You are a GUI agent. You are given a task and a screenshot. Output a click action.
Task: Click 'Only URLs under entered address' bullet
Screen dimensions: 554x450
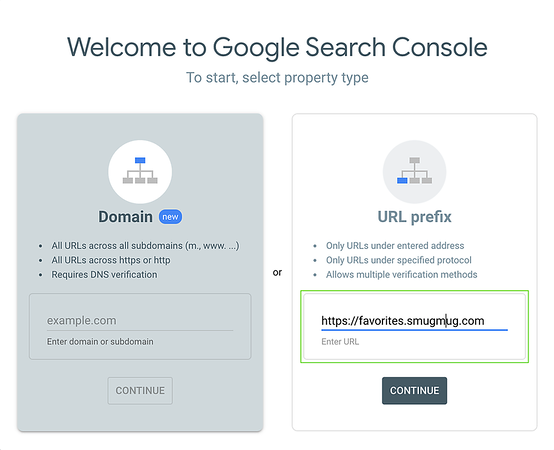pyautogui.click(x=395, y=245)
